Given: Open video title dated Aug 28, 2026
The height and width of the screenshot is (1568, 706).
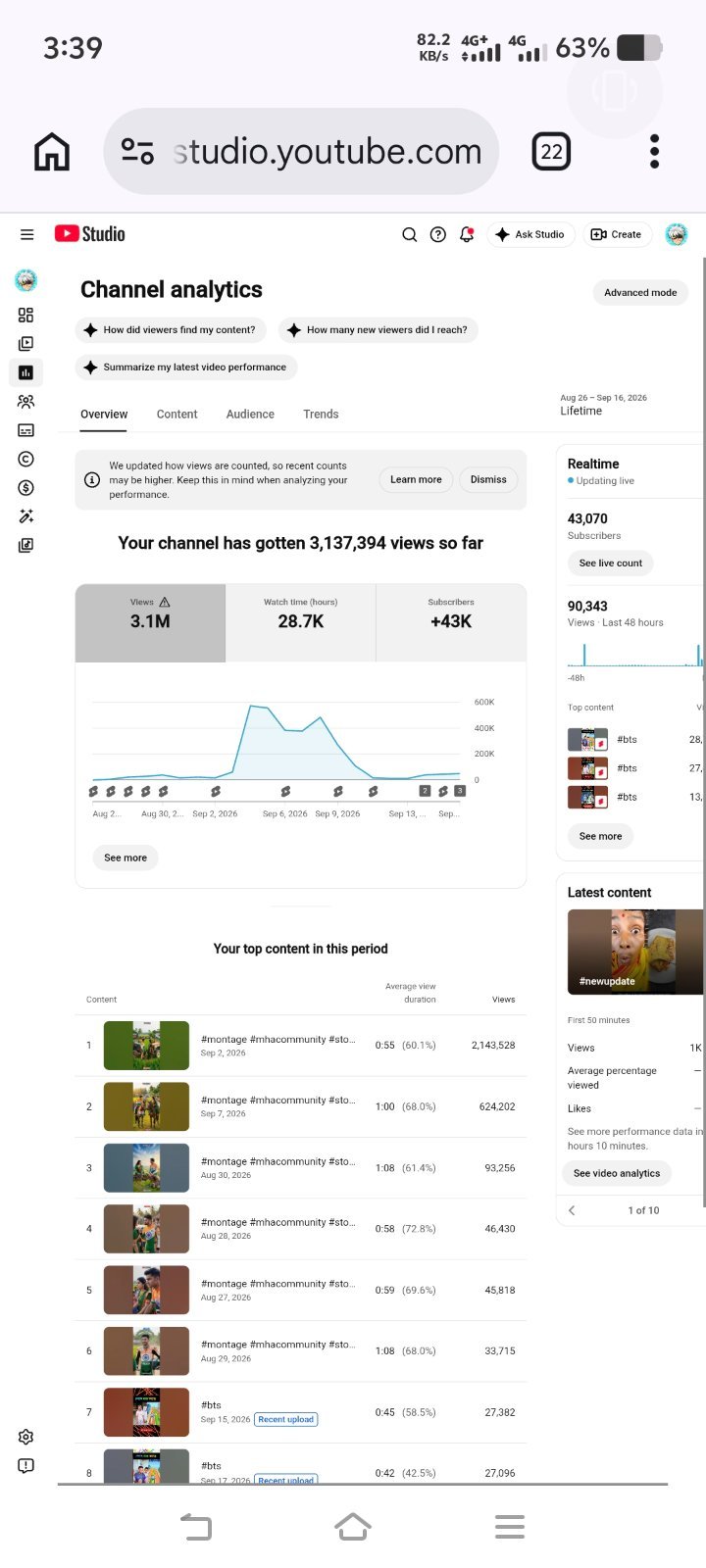Looking at the screenshot, I should pyautogui.click(x=277, y=1222).
